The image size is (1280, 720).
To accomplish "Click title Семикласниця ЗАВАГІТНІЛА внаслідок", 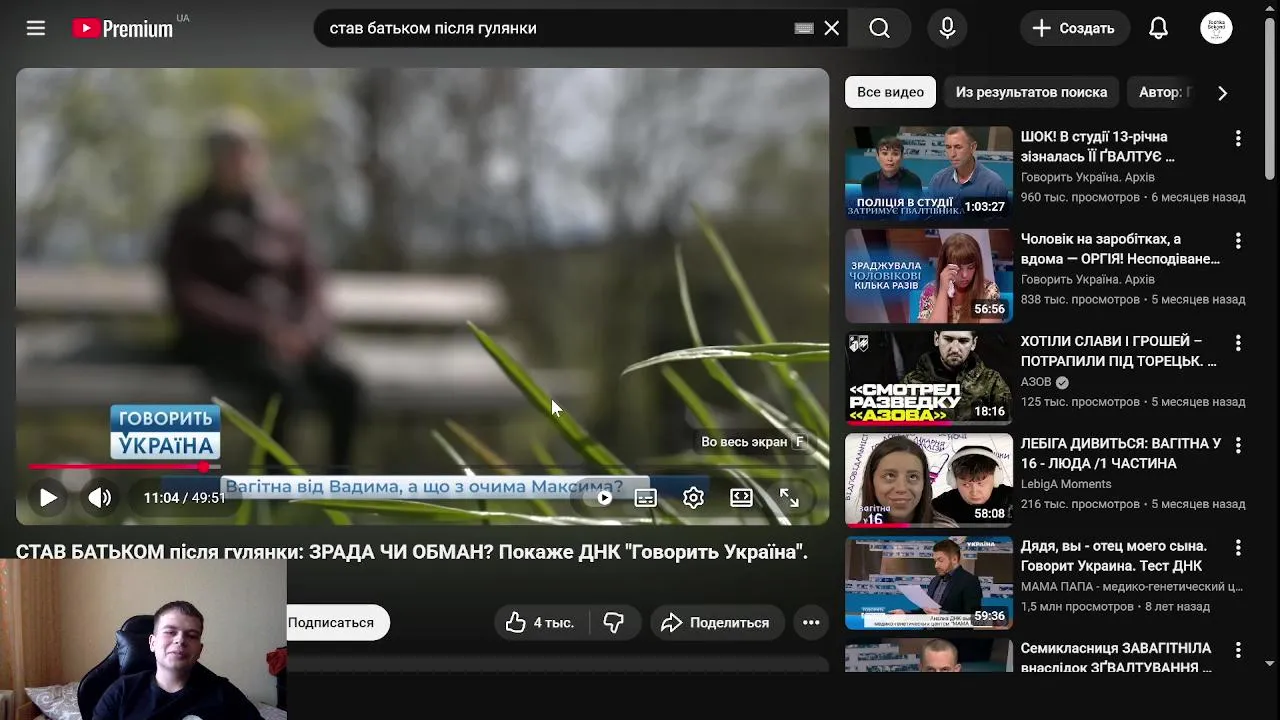I will pyautogui.click(x=1116, y=657).
